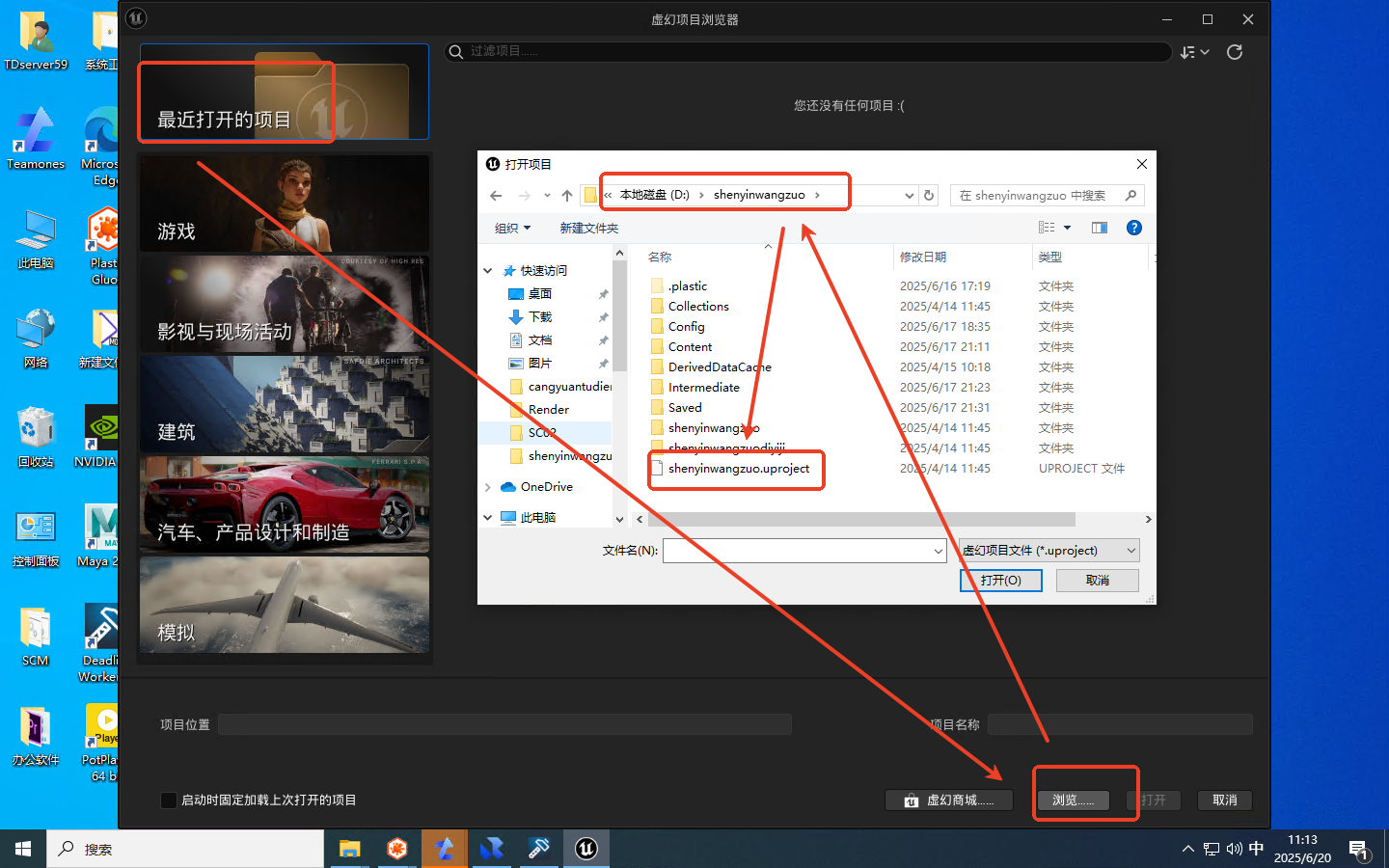Open the sort order dropdown next to filter

tap(1194, 52)
